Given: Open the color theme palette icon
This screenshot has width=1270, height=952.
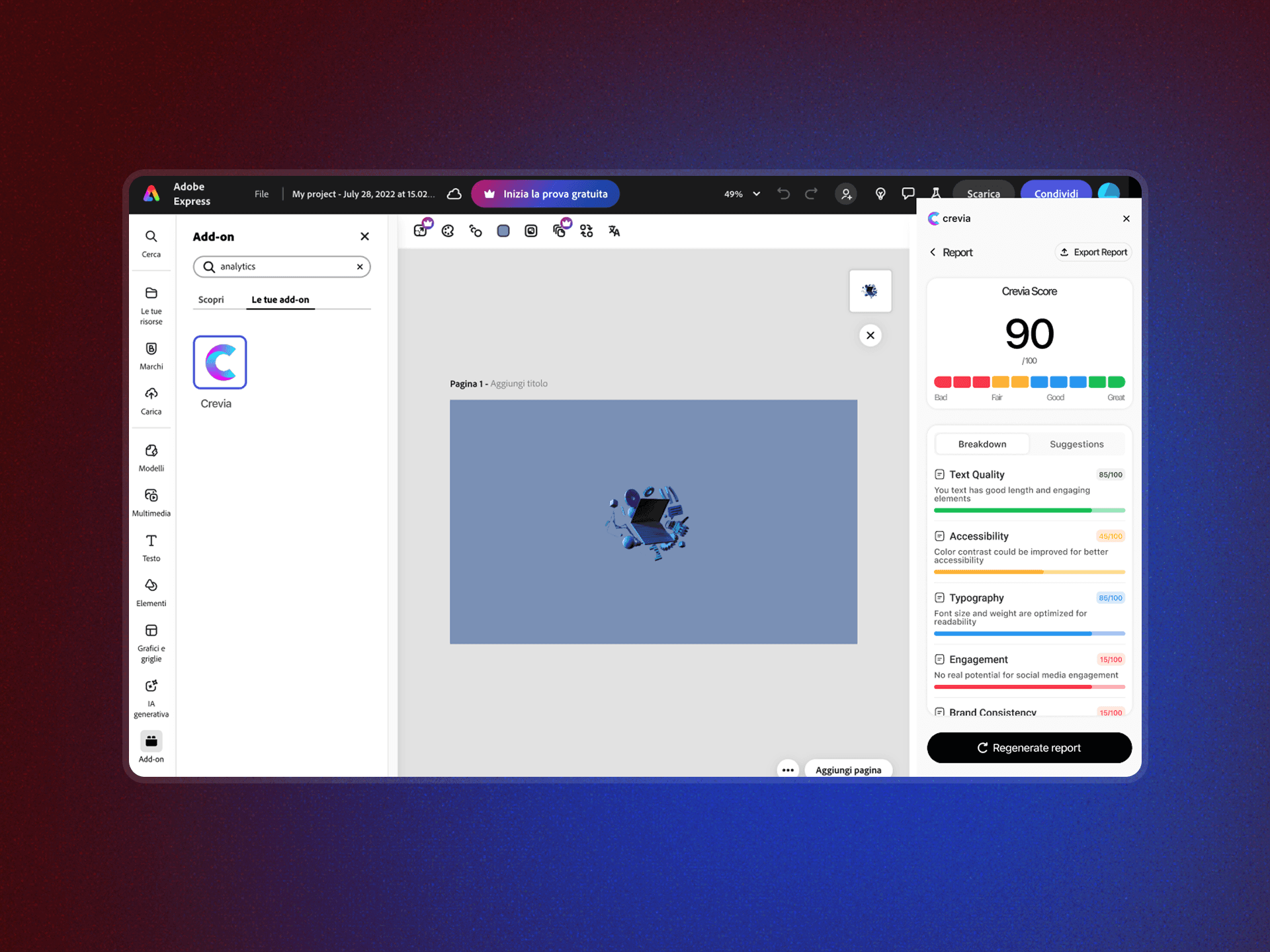Looking at the screenshot, I should 448,231.
